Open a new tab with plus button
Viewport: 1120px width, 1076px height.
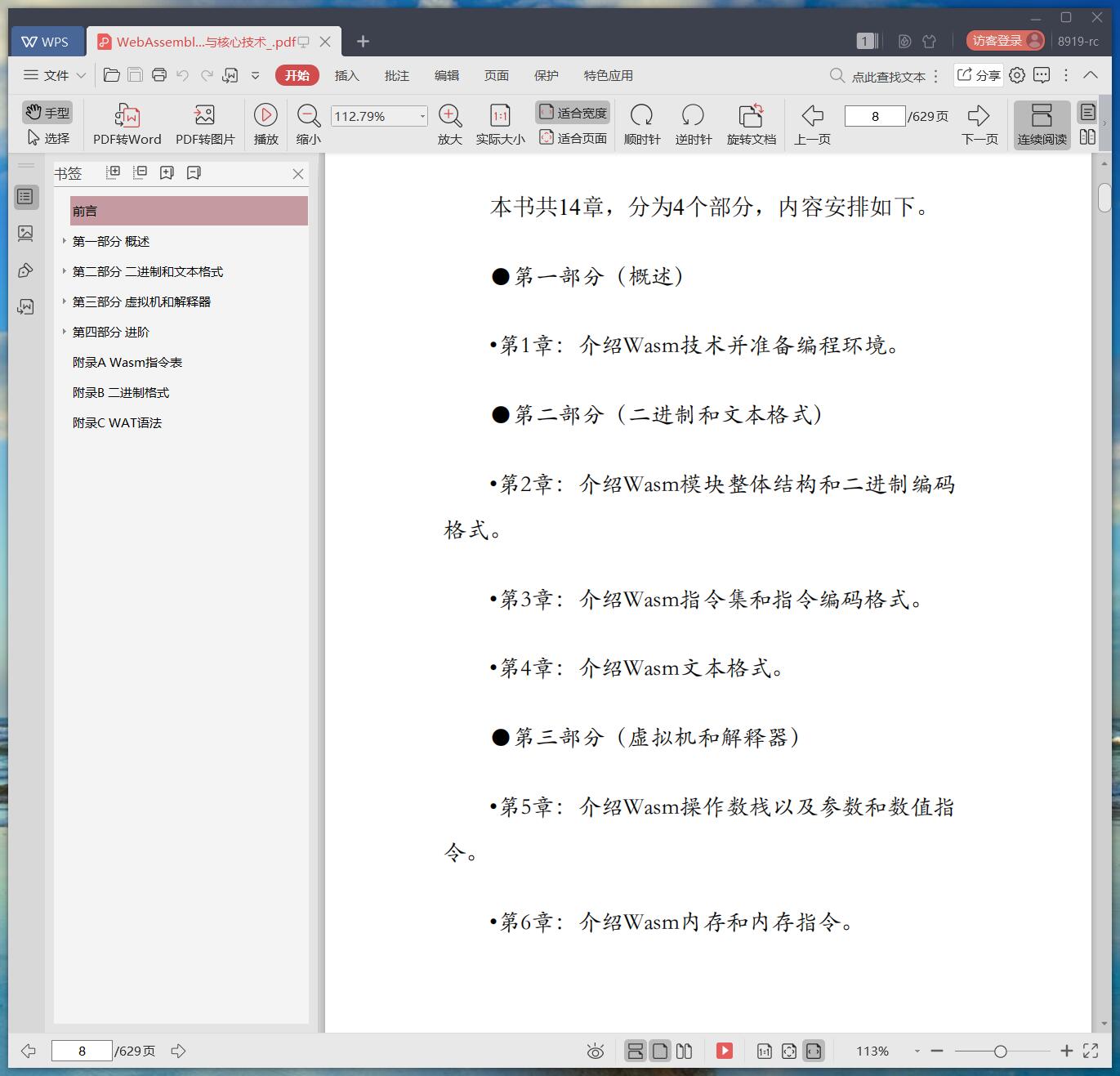[x=364, y=41]
